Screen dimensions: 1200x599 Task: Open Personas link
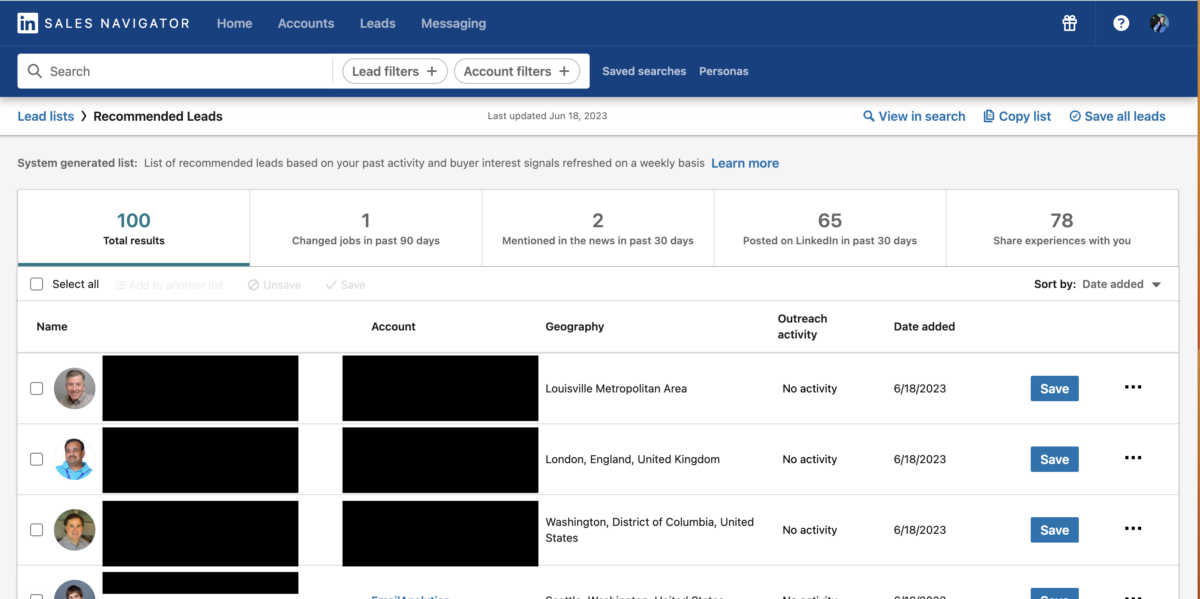(x=724, y=71)
